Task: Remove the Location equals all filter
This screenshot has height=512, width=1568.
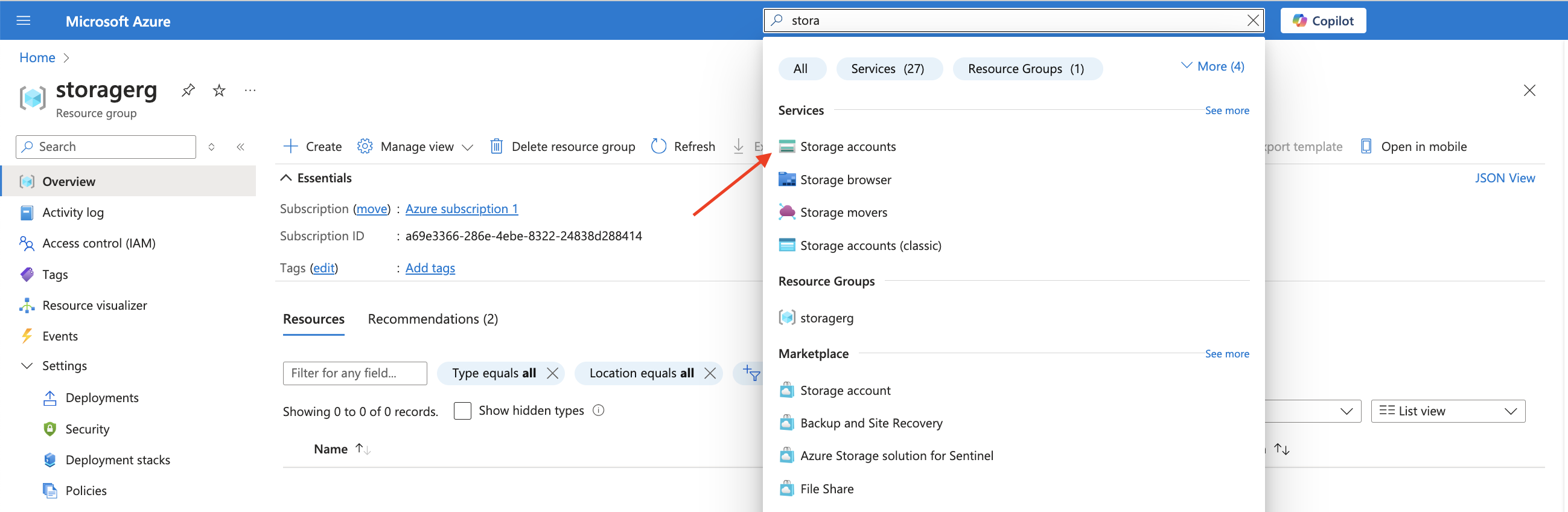Action: tap(710, 373)
